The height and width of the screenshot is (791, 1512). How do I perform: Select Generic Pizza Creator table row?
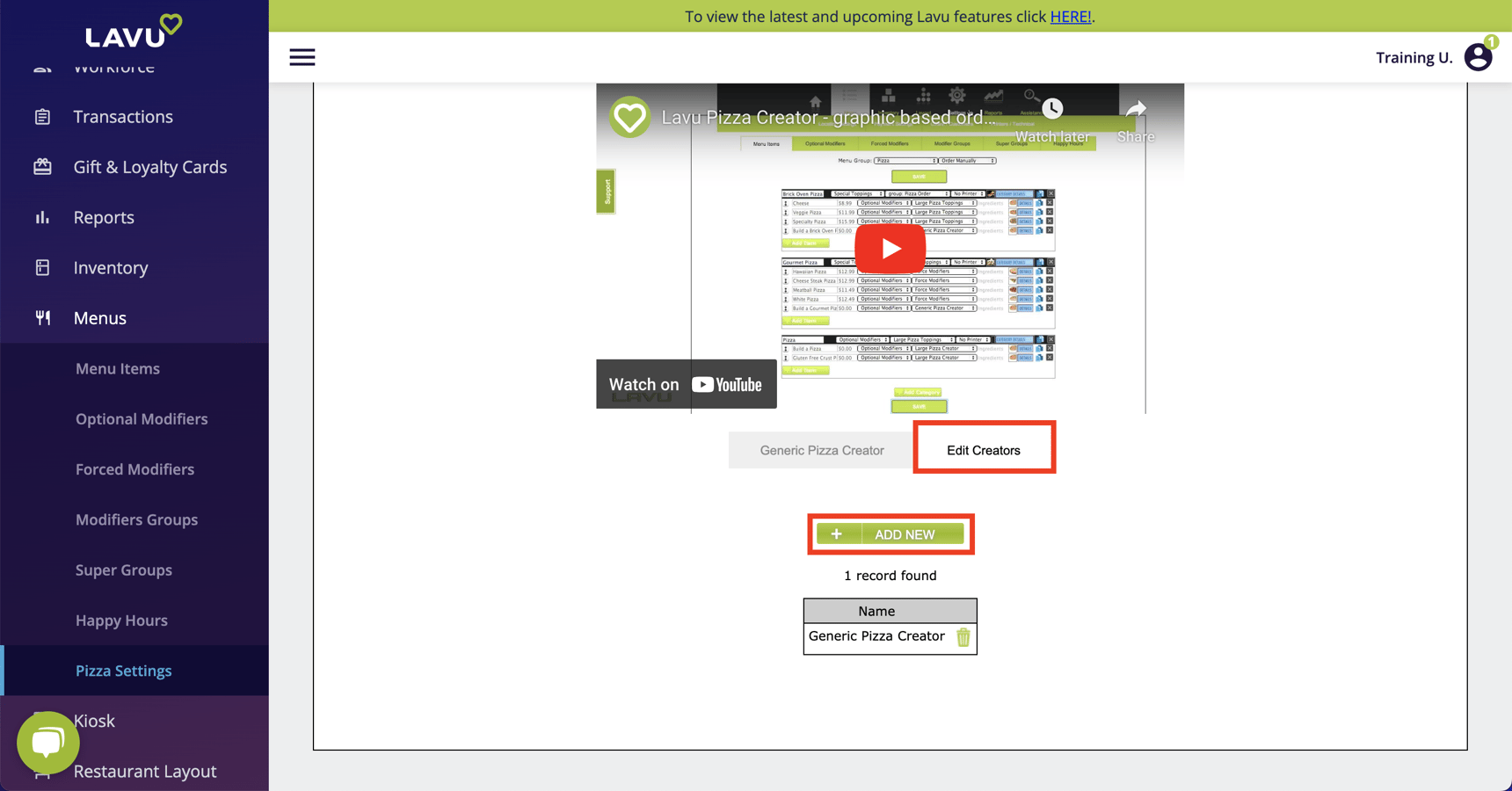[x=876, y=636]
